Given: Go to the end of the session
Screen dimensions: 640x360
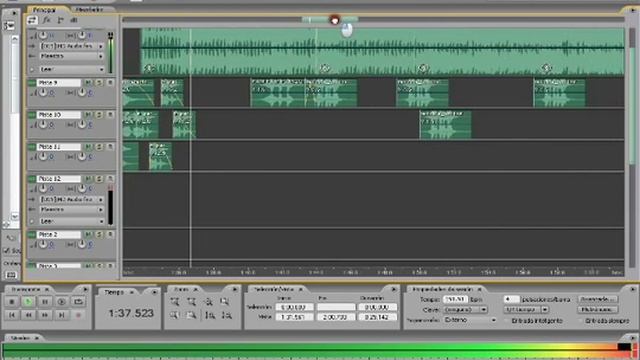Looking at the screenshot, I should [62, 315].
